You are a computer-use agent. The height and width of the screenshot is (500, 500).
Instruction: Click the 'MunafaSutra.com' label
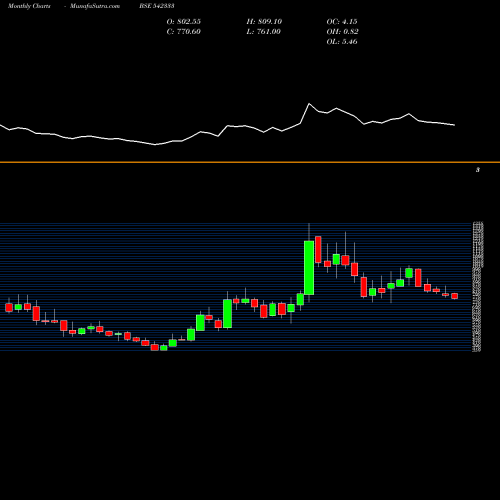pyautogui.click(x=95, y=6)
